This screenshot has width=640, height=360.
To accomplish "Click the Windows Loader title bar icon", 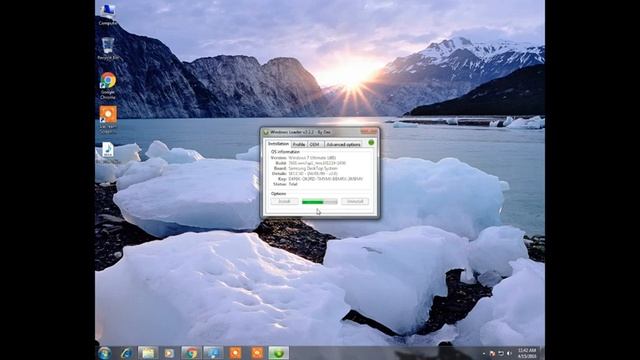I will 266,132.
